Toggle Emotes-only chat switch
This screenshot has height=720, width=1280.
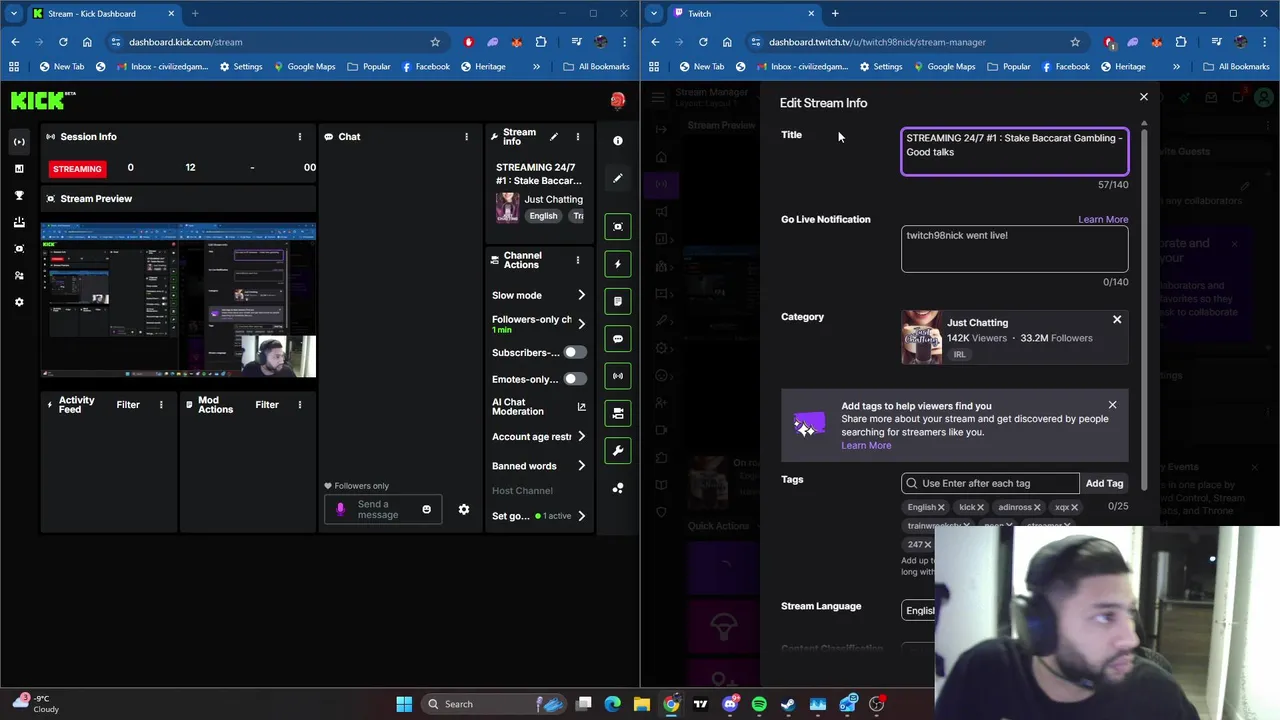pyautogui.click(x=575, y=379)
